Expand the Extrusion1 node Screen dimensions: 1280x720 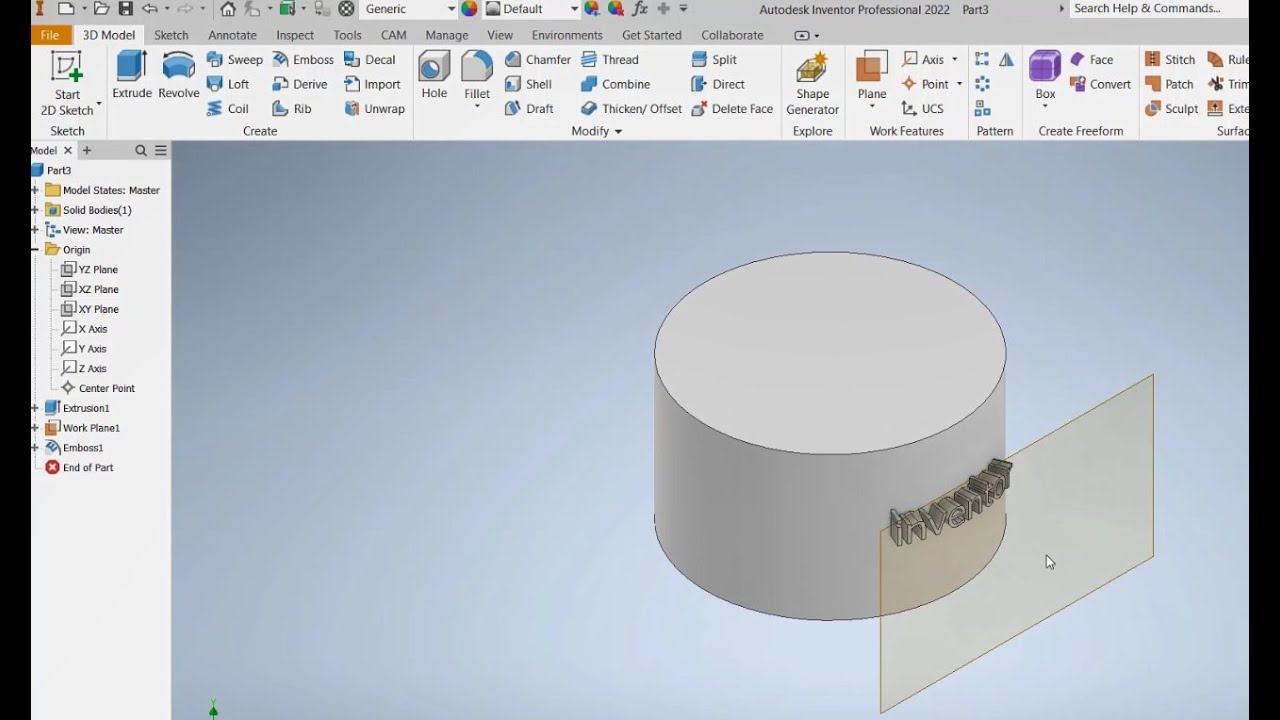35,408
